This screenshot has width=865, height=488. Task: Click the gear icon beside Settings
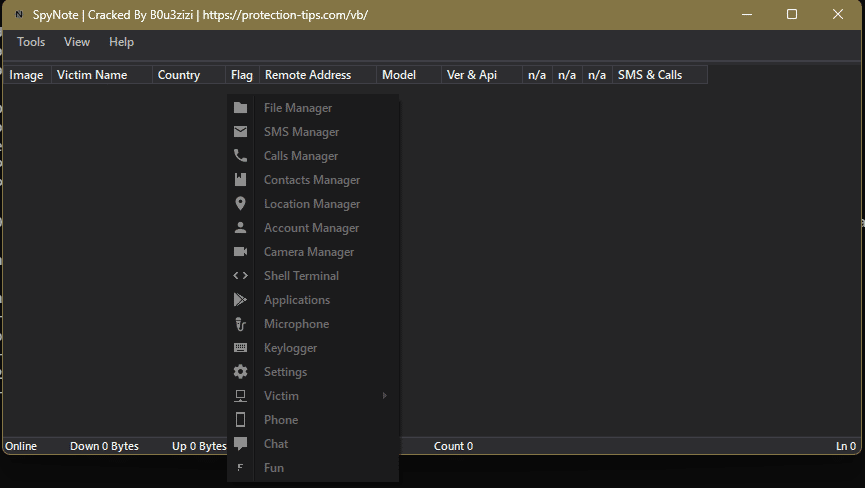(x=240, y=372)
